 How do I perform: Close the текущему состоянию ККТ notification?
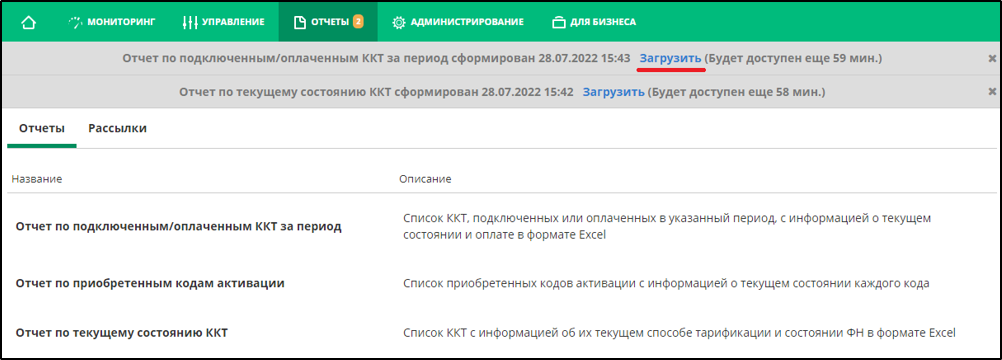click(x=992, y=92)
